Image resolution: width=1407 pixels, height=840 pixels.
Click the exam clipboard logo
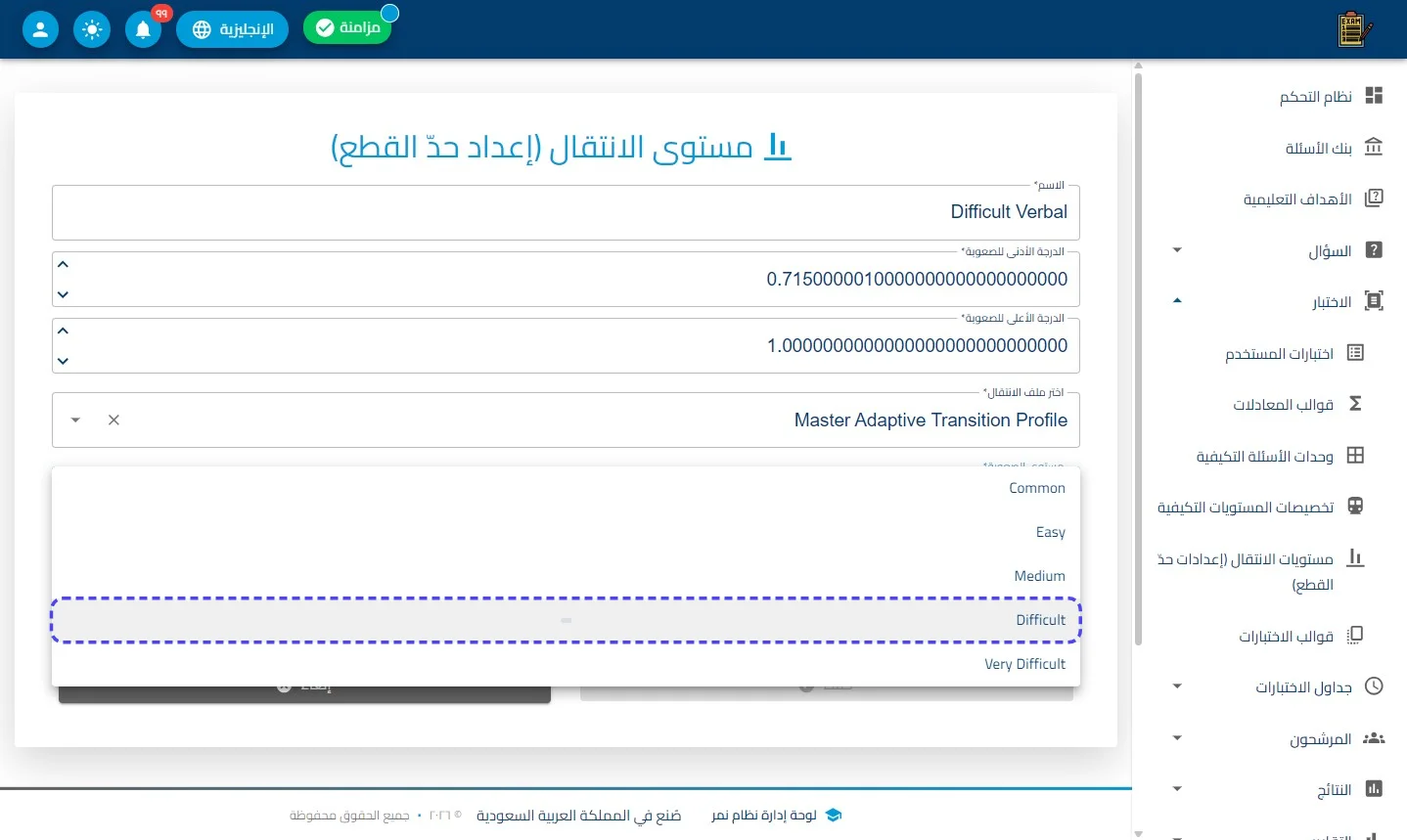tap(1354, 29)
